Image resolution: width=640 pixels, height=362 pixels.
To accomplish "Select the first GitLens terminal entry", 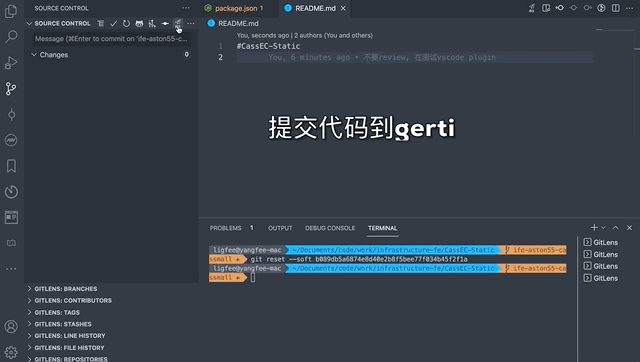I will coord(601,242).
